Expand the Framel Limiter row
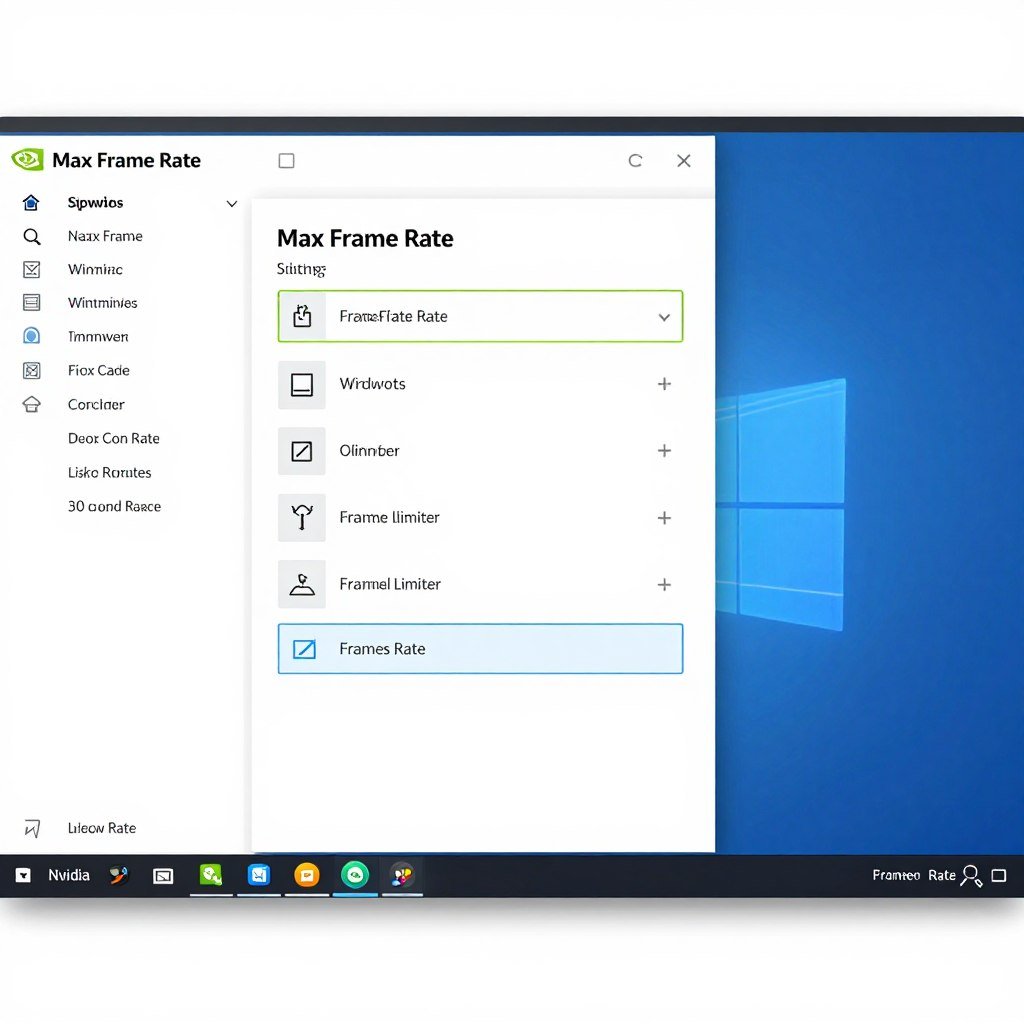Screen dimensions: 1024x1024 coord(664,584)
